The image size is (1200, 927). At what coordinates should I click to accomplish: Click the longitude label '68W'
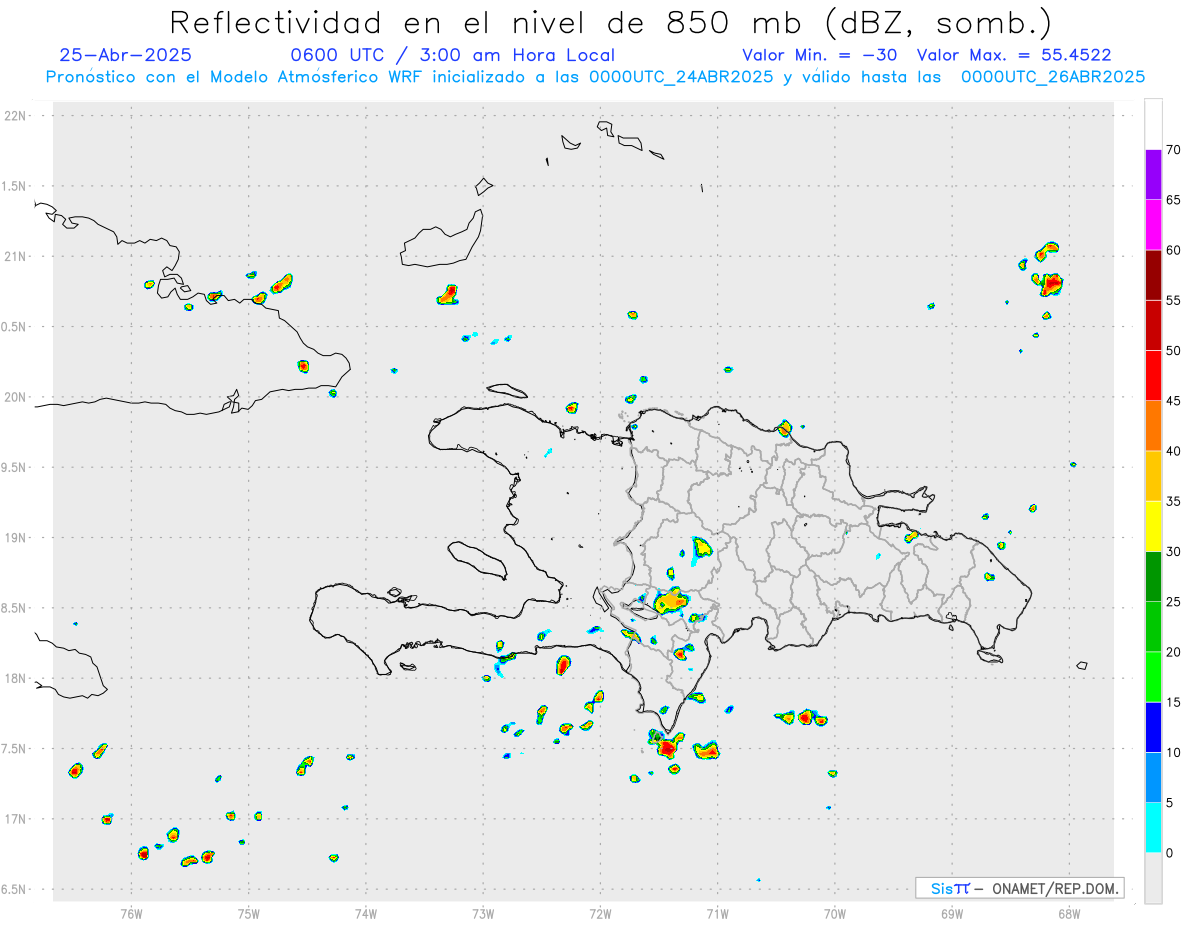(x=1069, y=912)
